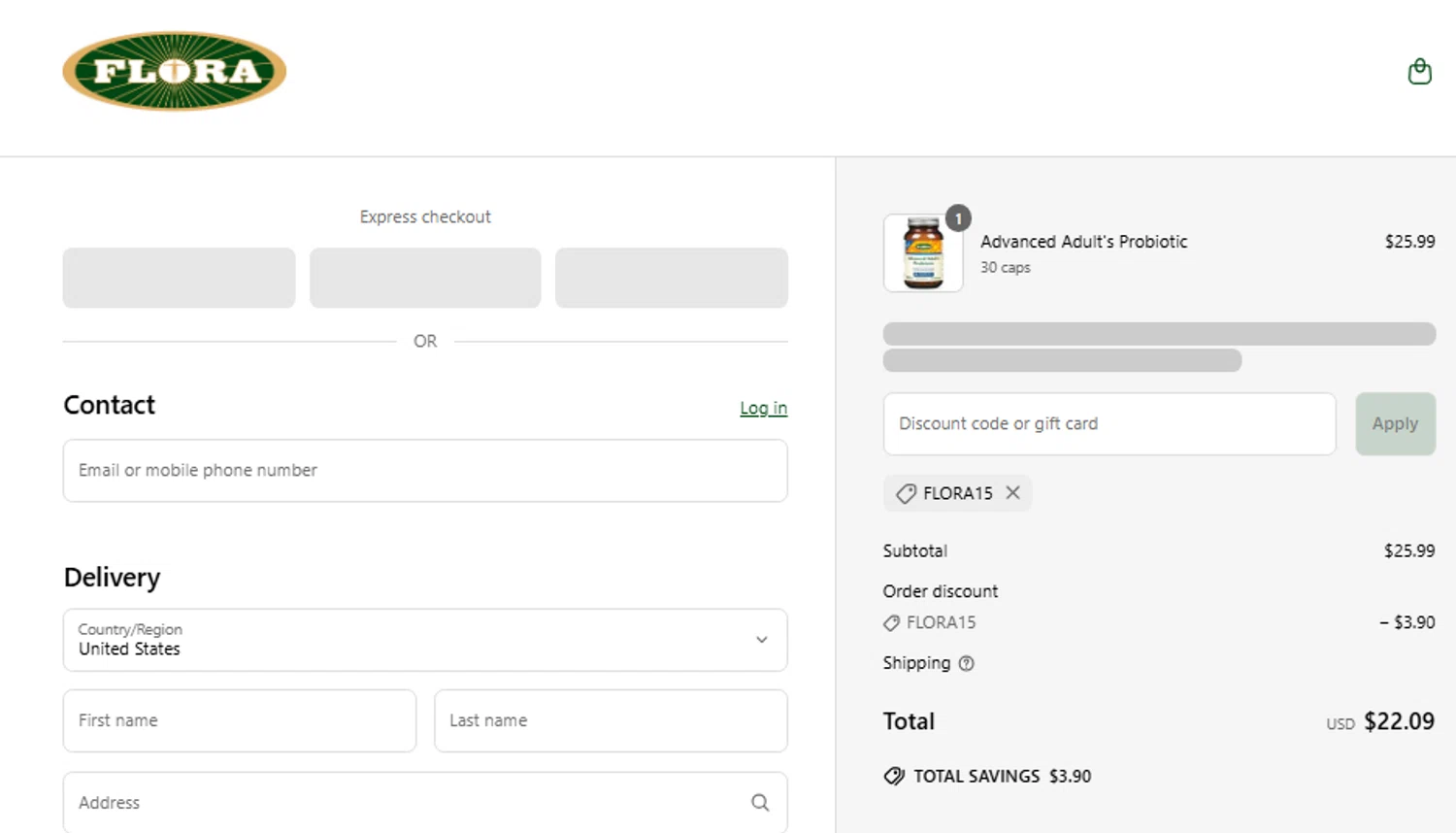Click the Shipping label
1456x833 pixels.
(916, 663)
